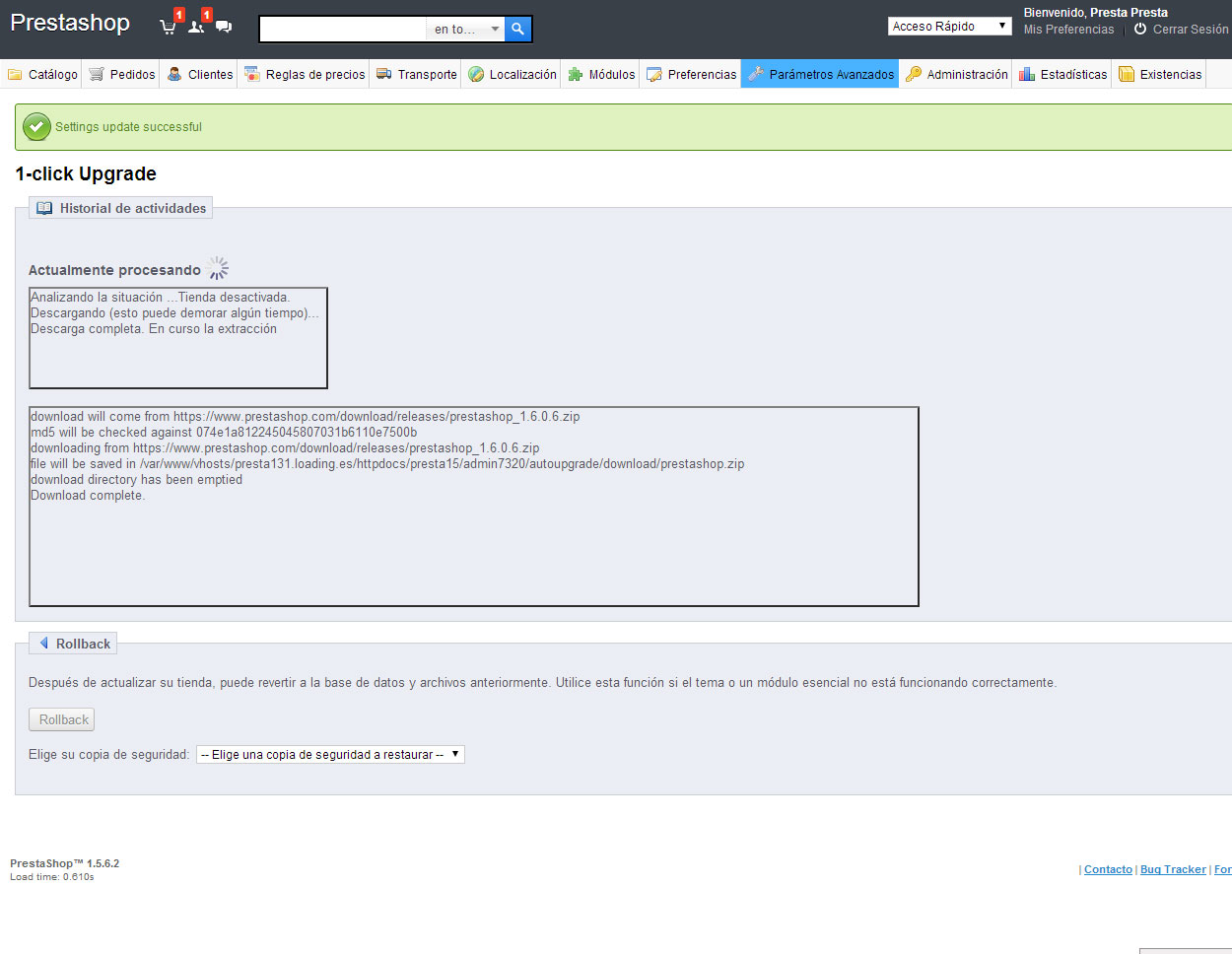Open the Módulos menu
This screenshot has height=954, width=1232.
(x=601, y=74)
